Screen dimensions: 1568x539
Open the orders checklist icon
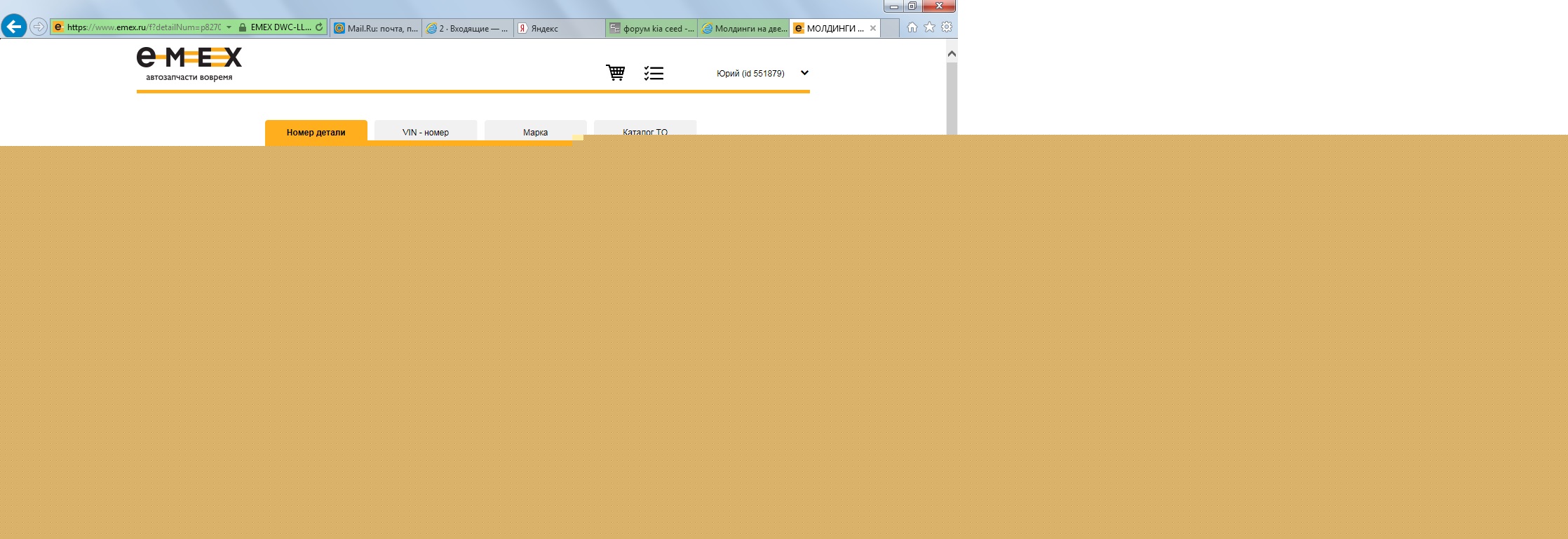(654, 73)
